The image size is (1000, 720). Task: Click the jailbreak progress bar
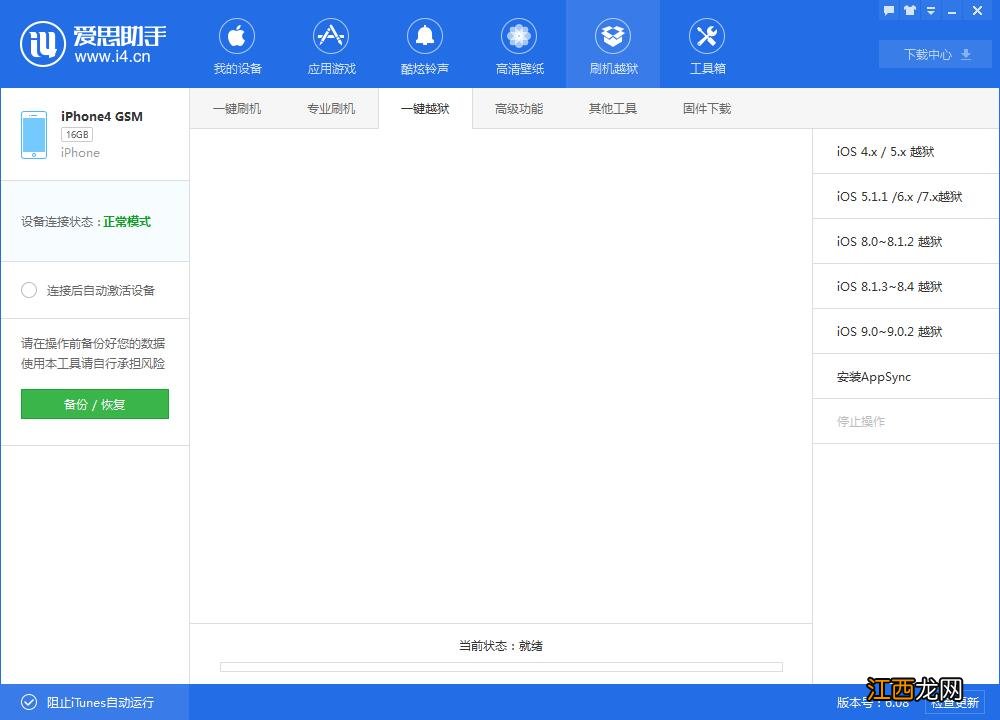tap(501, 667)
